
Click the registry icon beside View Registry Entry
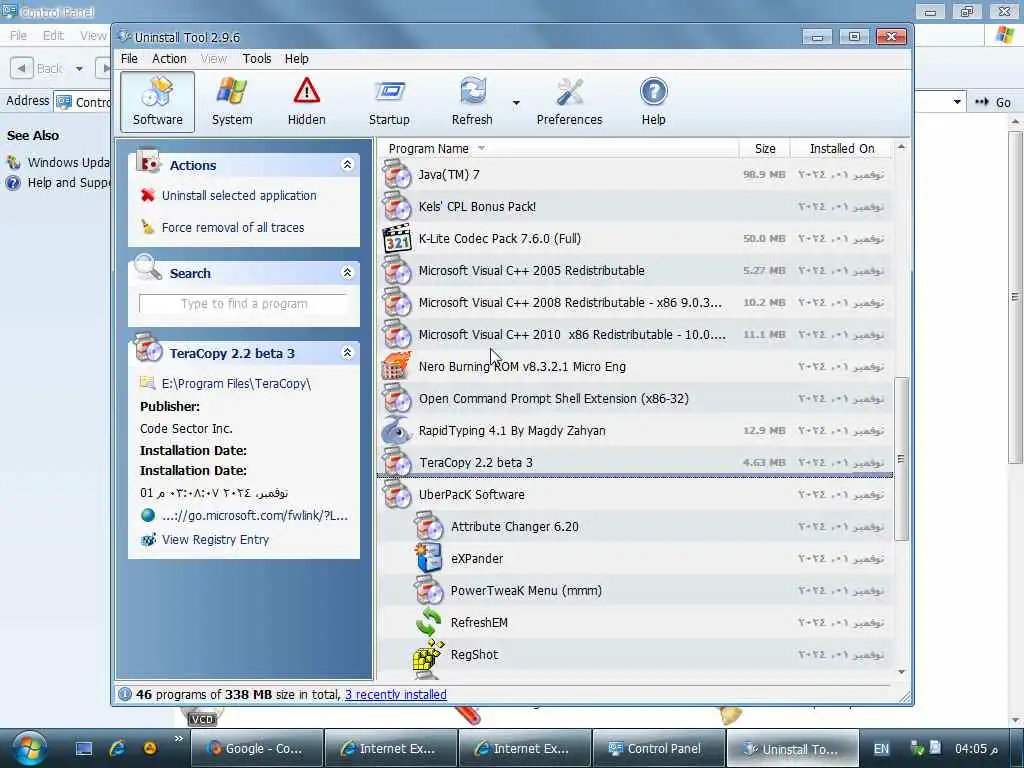148,539
